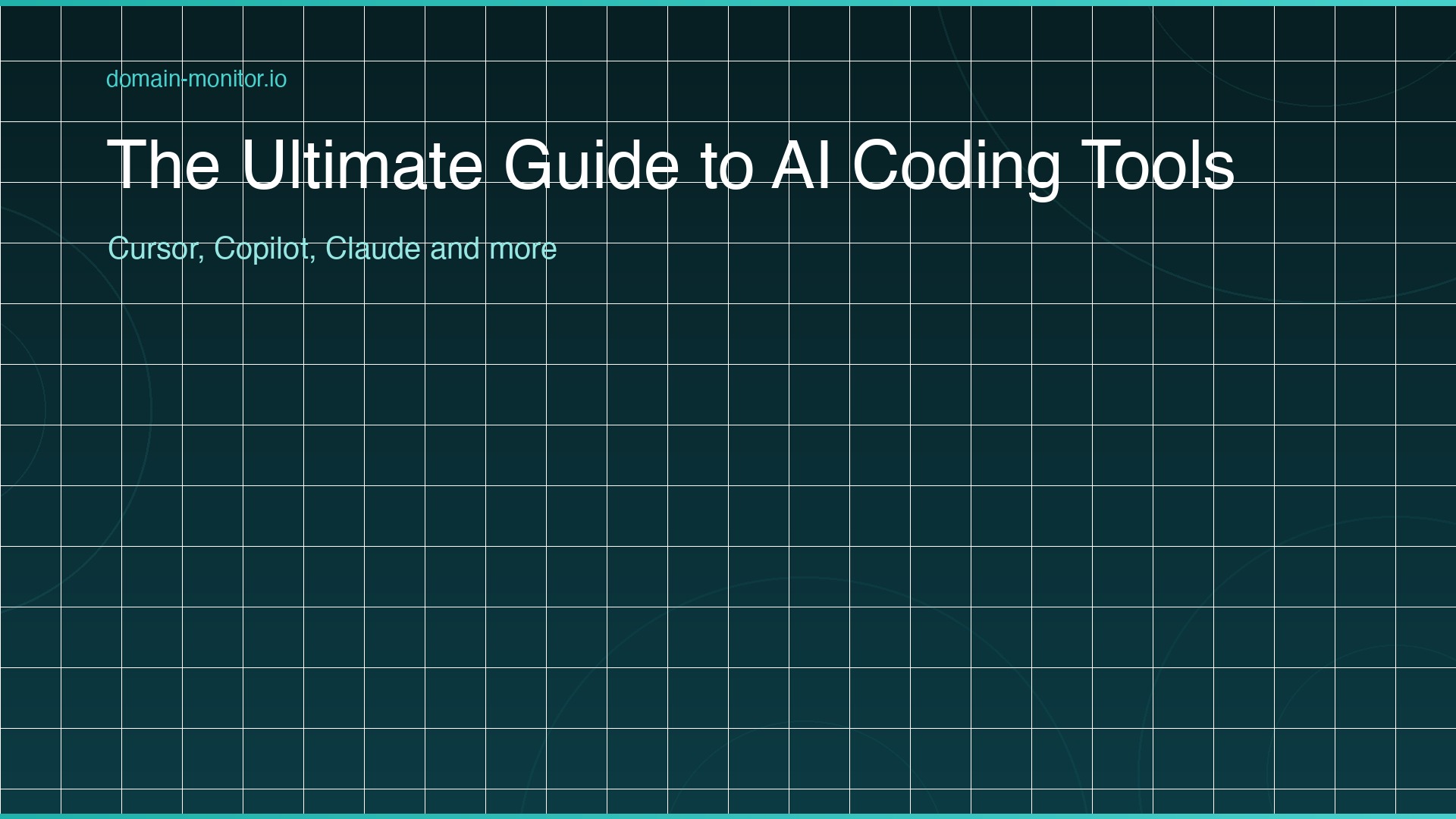Click the domain-monitor.io link
The image size is (1456, 819).
pos(196,79)
